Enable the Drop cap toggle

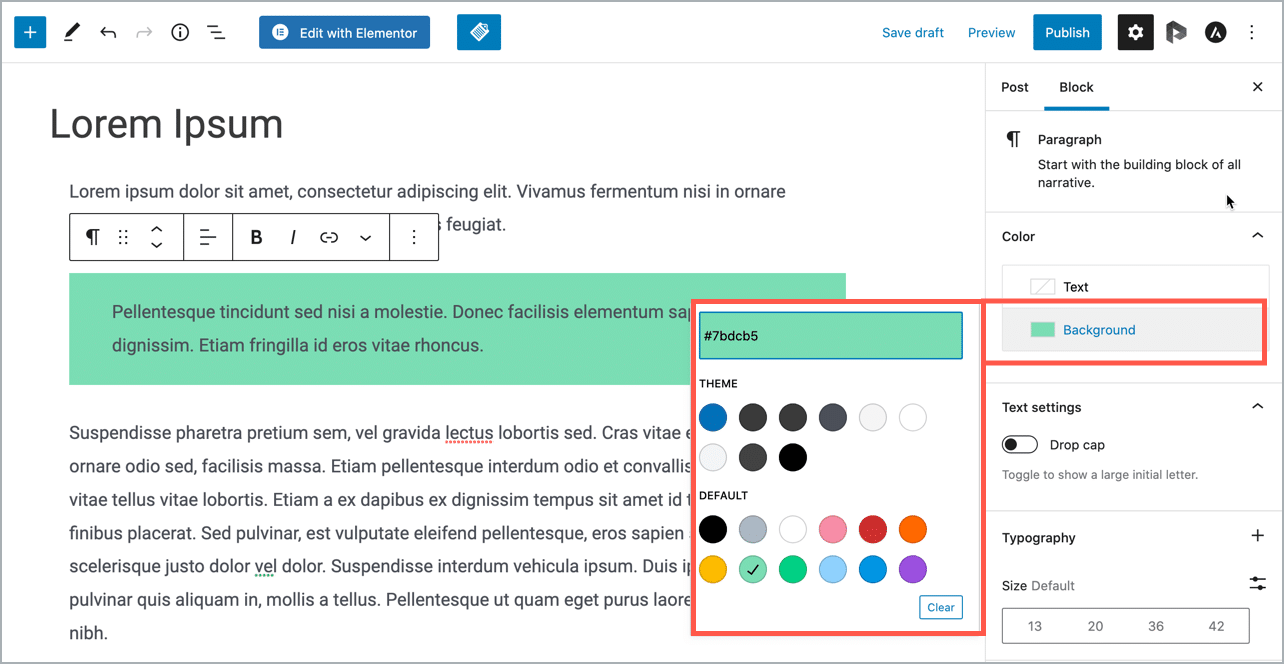coord(1019,444)
